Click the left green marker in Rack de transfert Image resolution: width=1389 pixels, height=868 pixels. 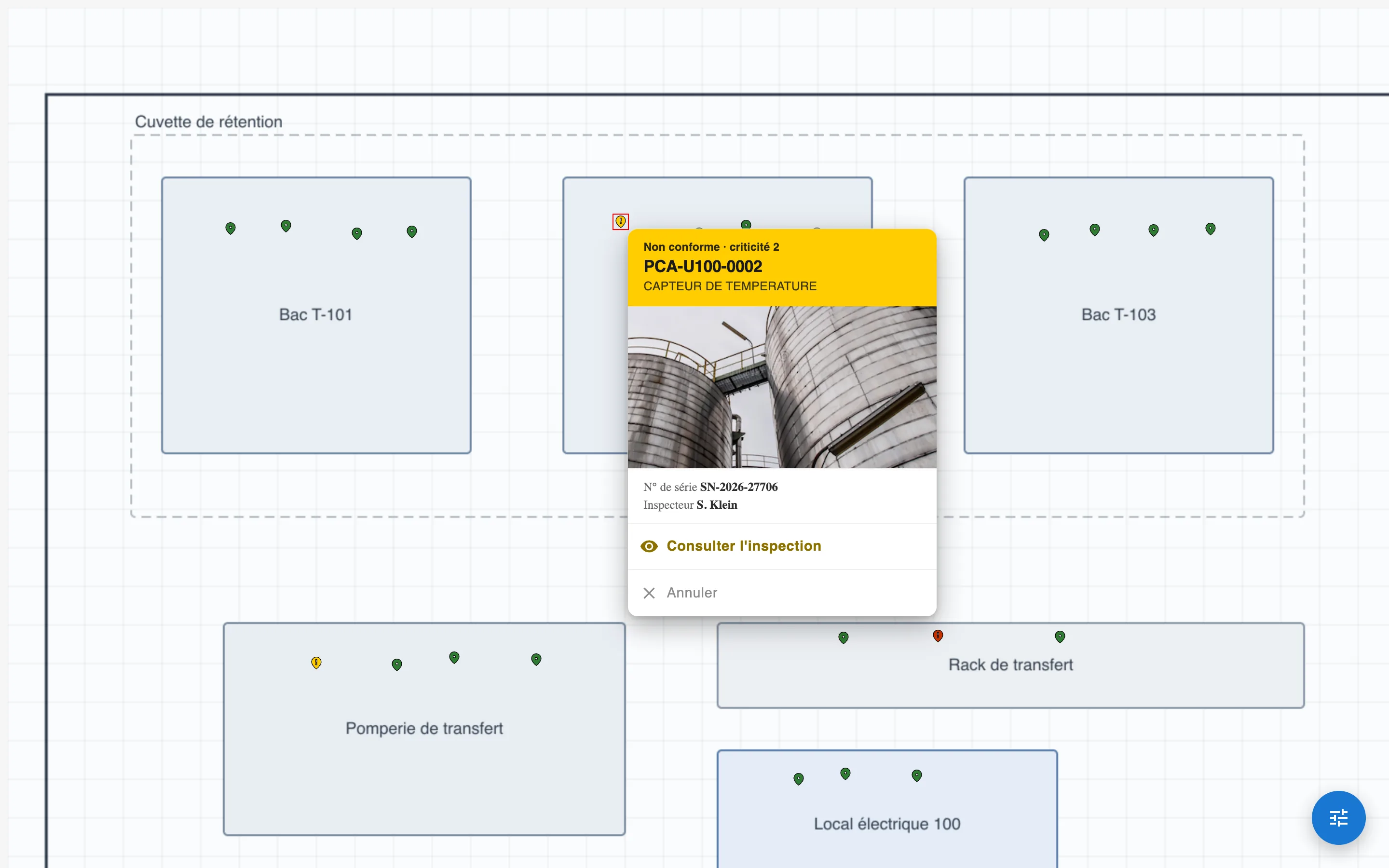pyautogui.click(x=843, y=637)
